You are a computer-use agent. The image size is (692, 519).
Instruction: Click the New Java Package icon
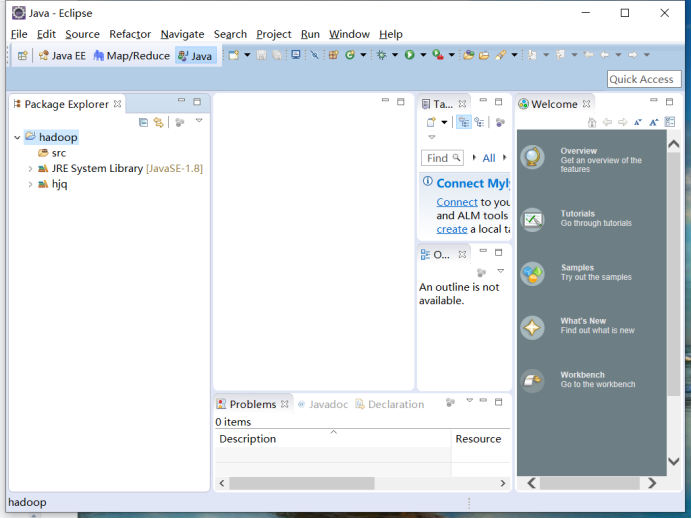[x=334, y=55]
